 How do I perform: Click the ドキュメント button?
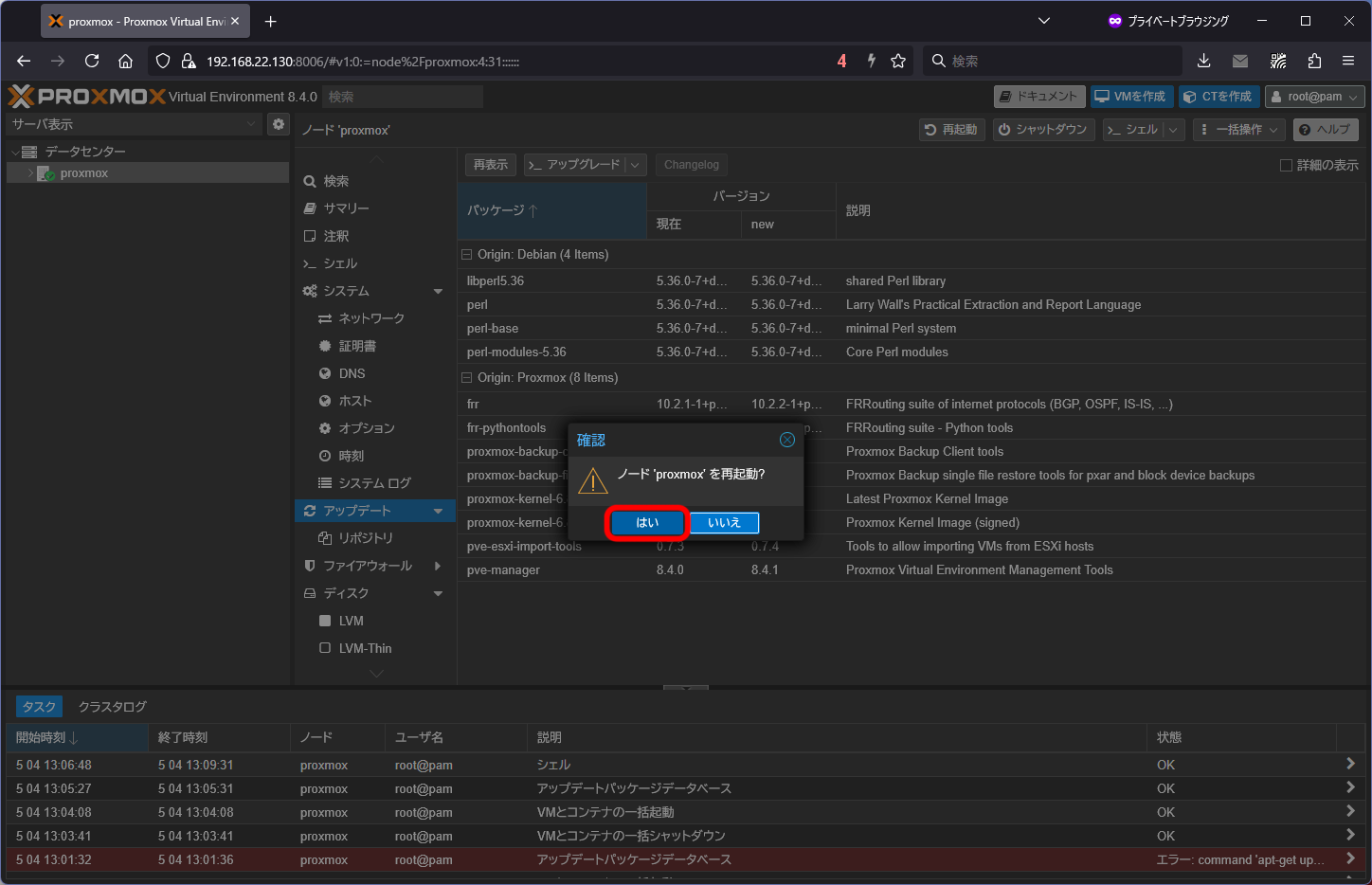[x=1039, y=97]
